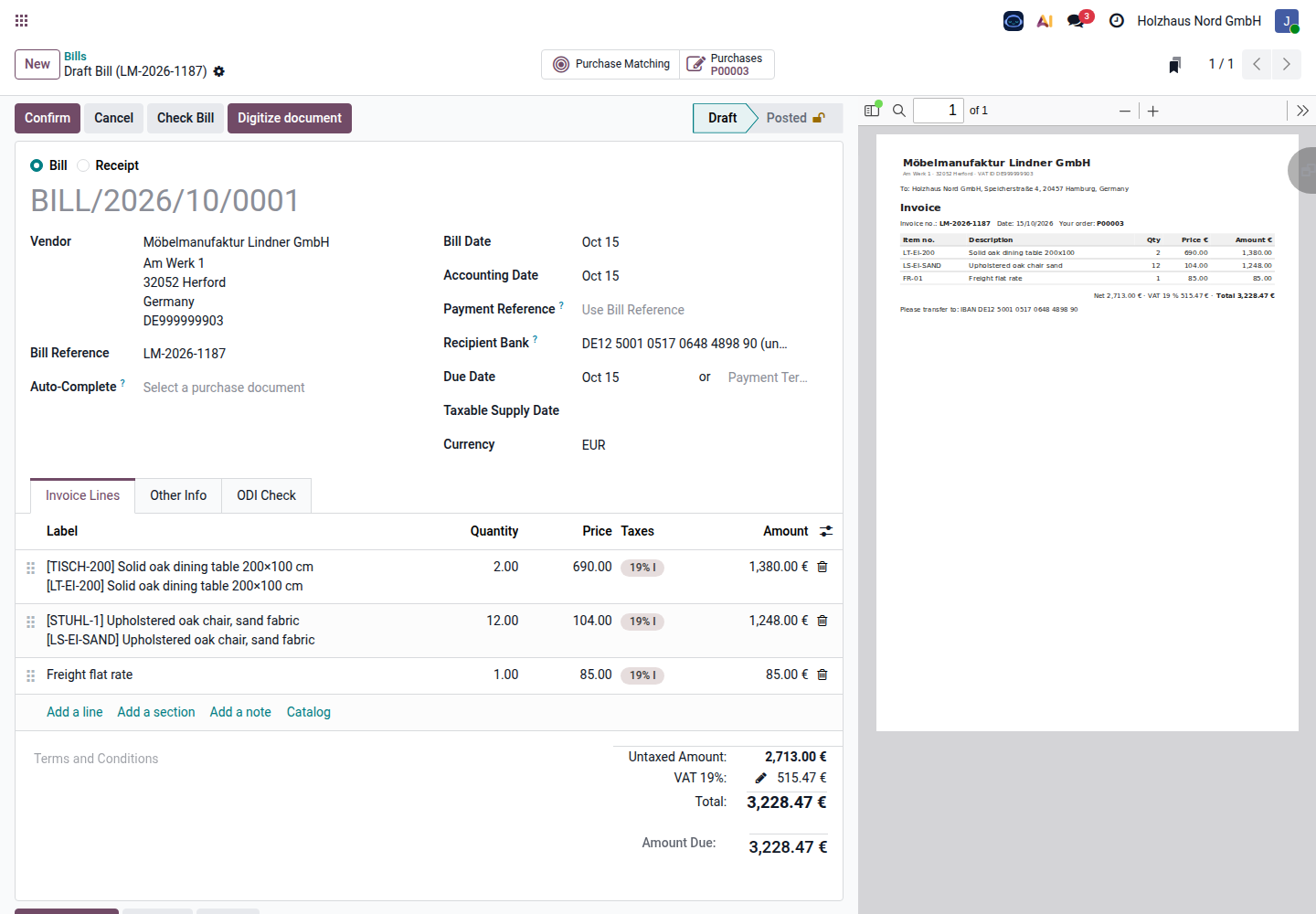Zoom in the PDF preview
Viewport: 1316px width, 914px height.
point(1153,111)
